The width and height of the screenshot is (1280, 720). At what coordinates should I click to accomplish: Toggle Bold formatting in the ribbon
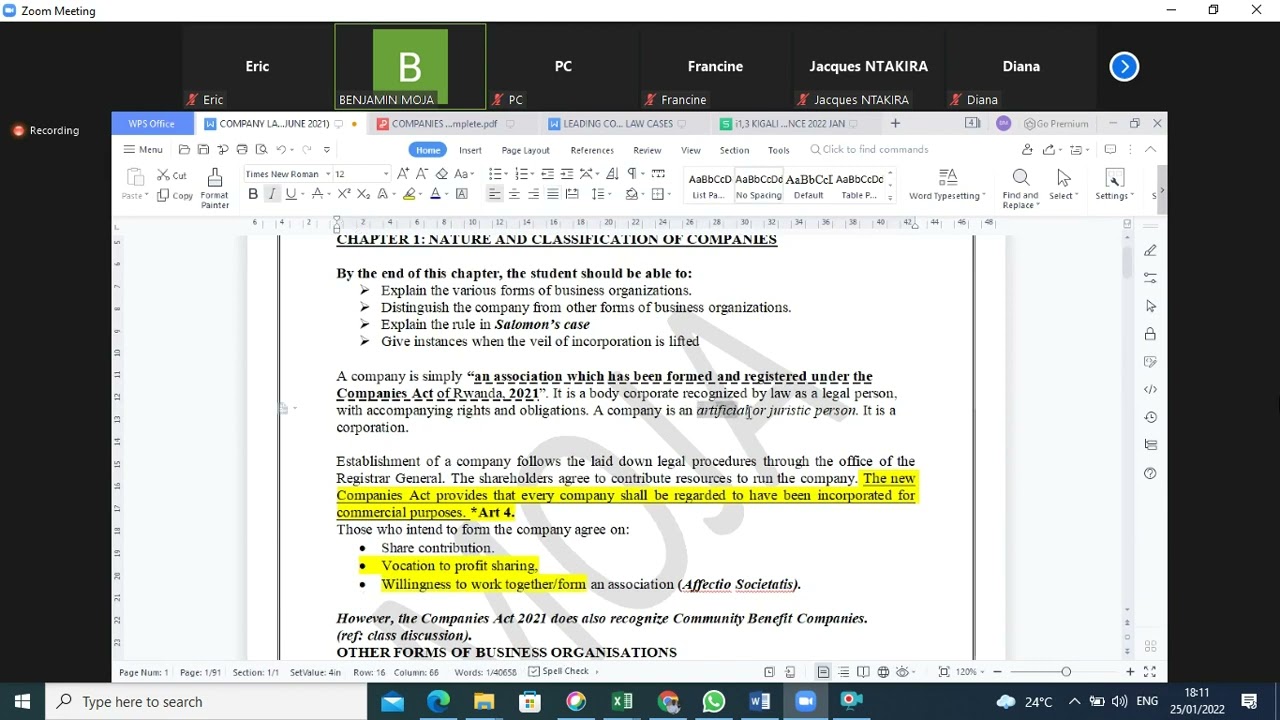pos(253,194)
